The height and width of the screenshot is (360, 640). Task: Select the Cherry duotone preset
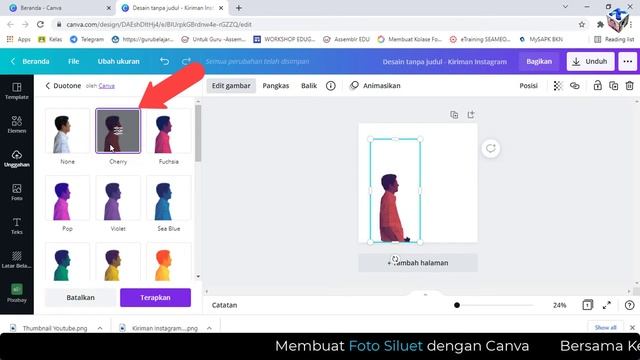[x=118, y=131]
